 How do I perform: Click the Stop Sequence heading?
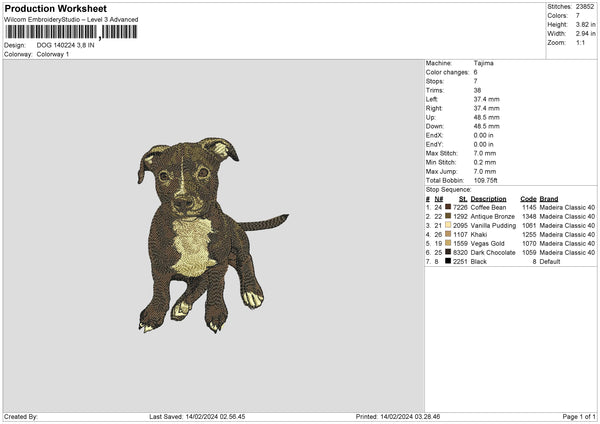click(x=448, y=189)
